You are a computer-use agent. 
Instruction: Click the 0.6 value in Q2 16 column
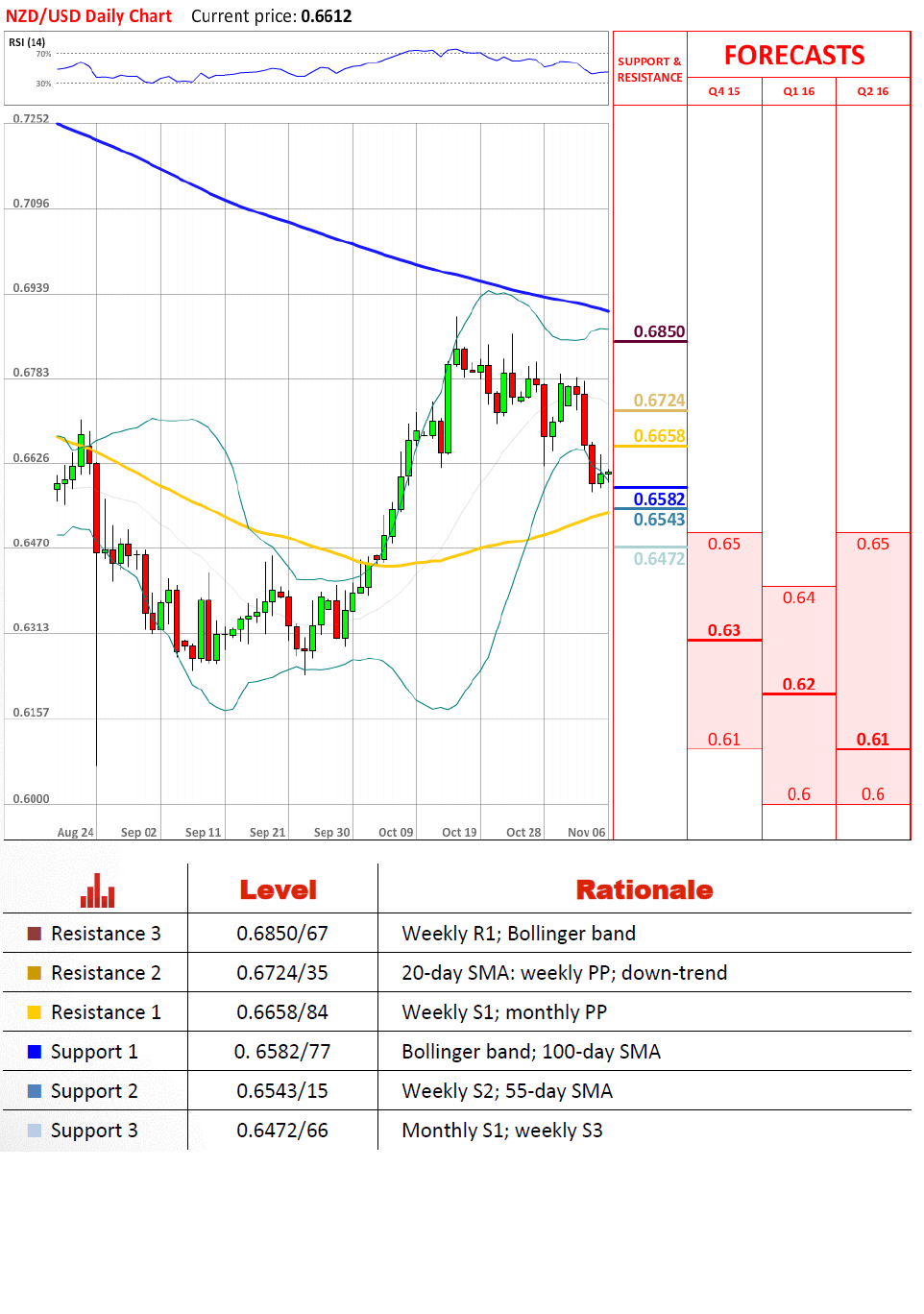click(873, 793)
